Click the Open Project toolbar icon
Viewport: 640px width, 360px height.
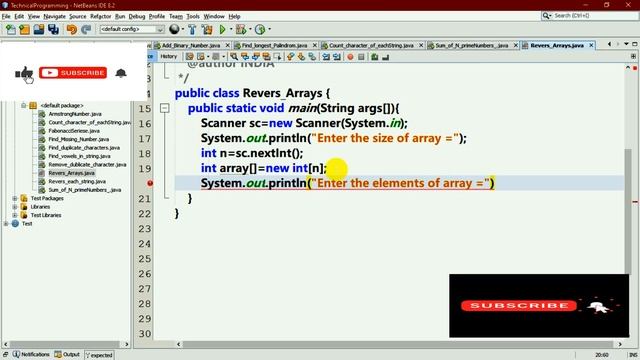click(x=39, y=29)
